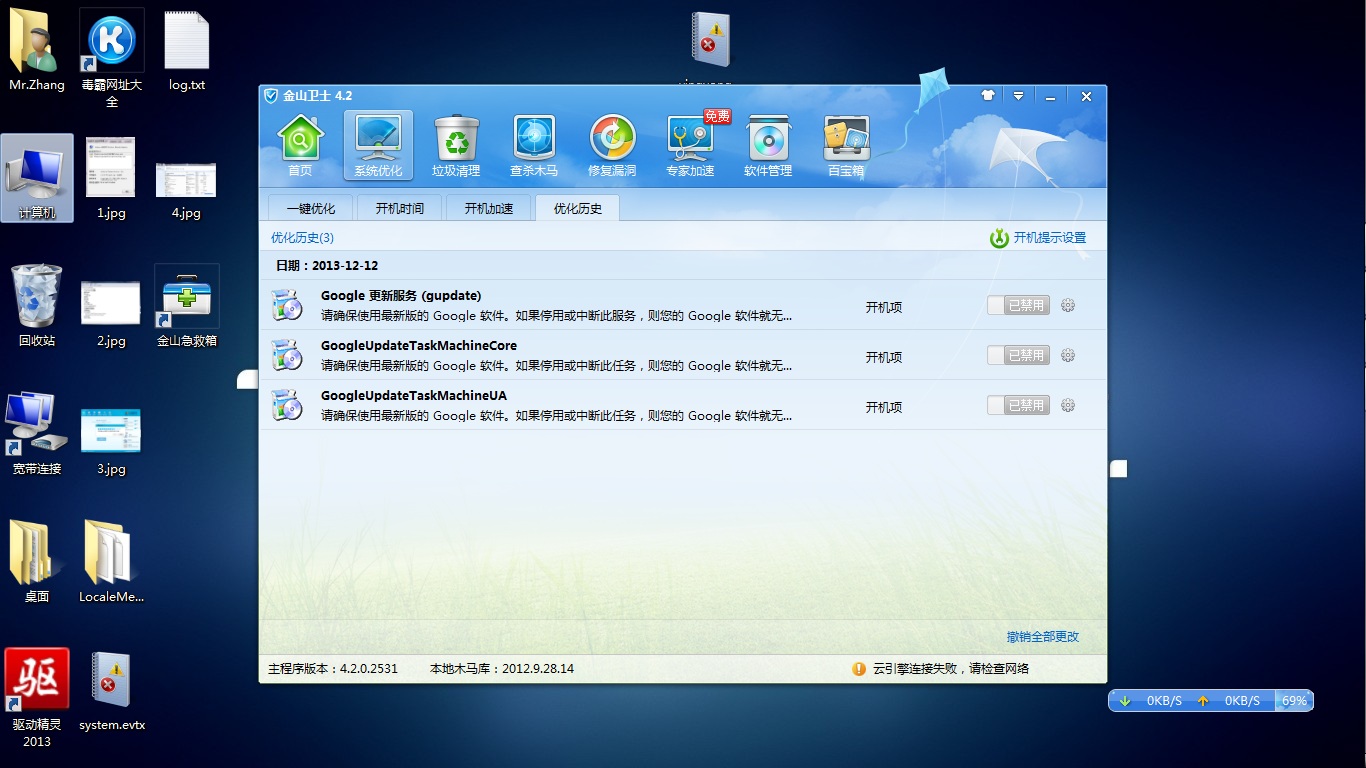Viewport: 1366px width, 768px height.
Task: Select the 桌面 folder icon
Action: [x=37, y=562]
